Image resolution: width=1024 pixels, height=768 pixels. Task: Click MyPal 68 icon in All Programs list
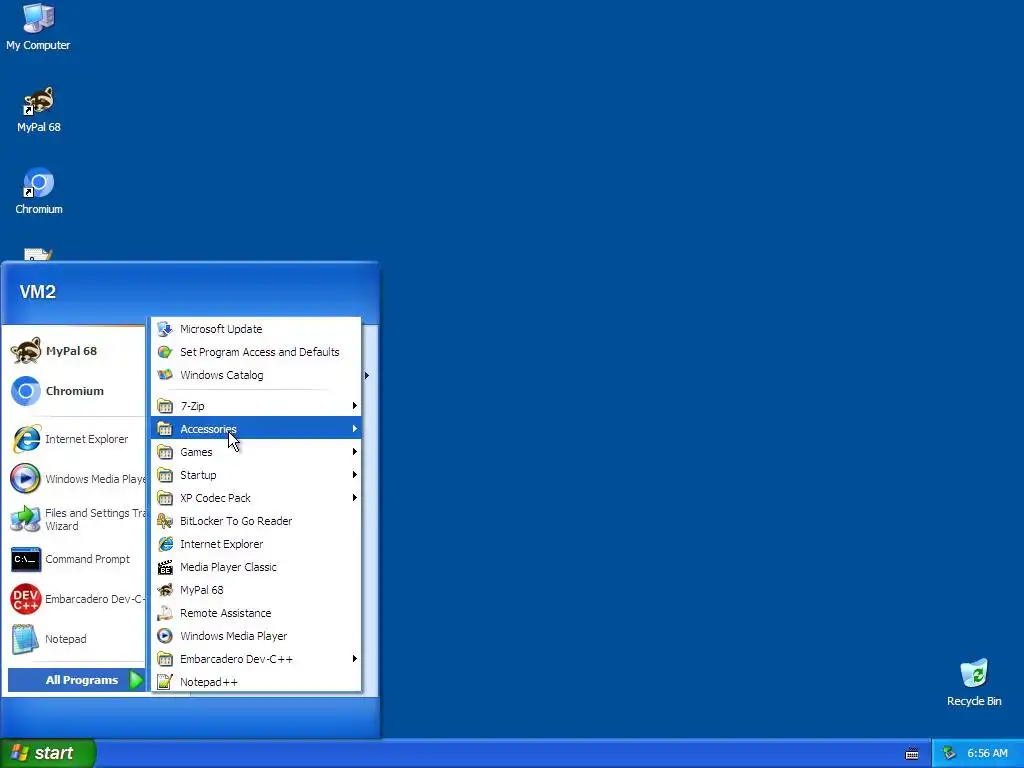[165, 590]
